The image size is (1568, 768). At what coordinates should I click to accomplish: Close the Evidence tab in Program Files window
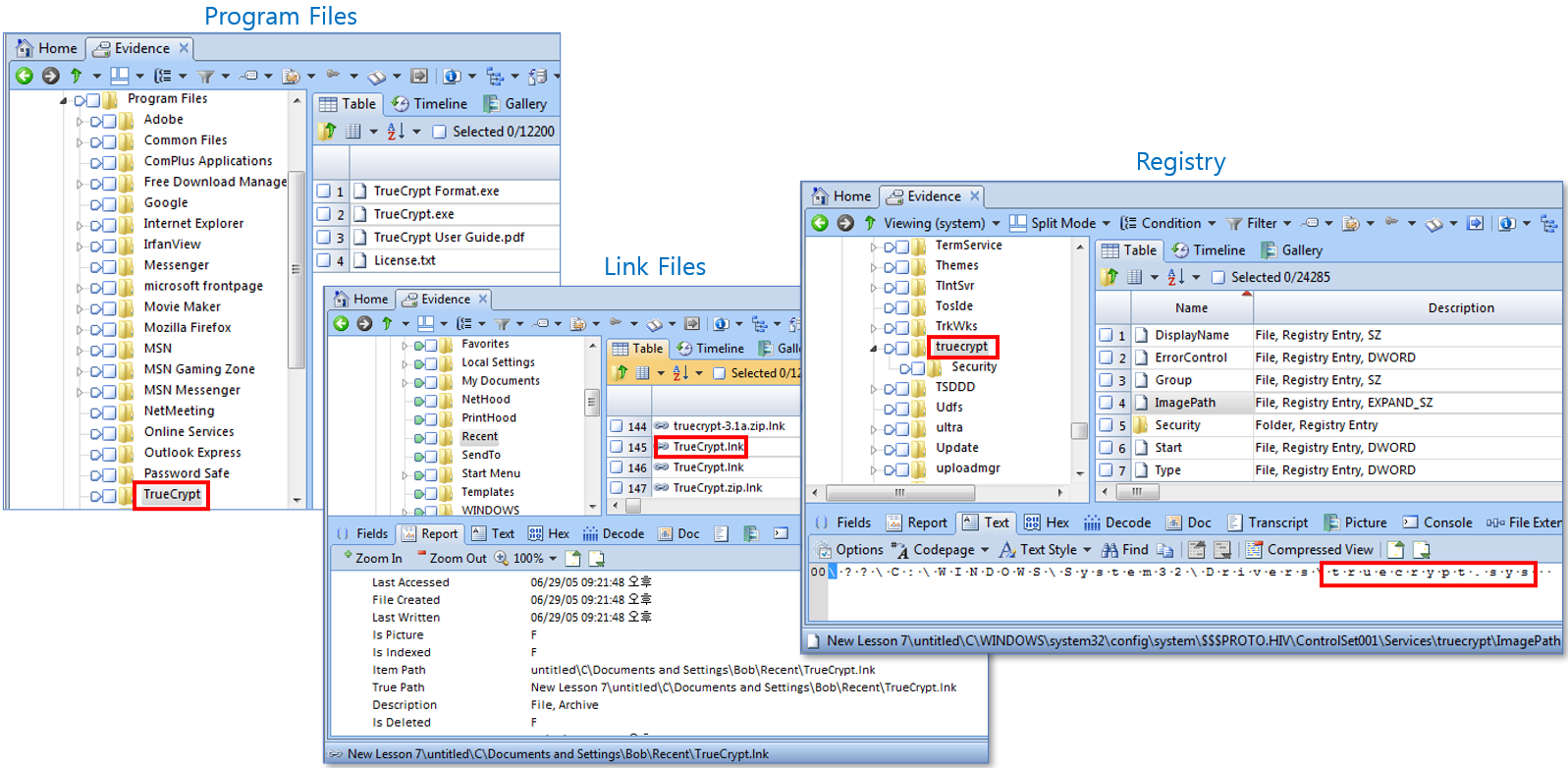point(184,47)
